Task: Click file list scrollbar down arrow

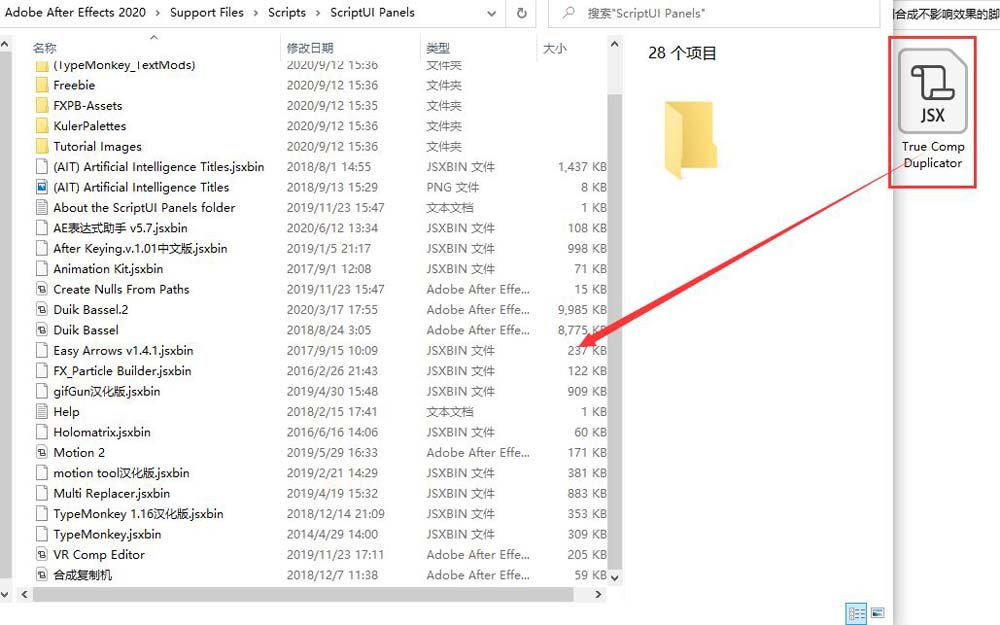Action: pyautogui.click(x=614, y=578)
